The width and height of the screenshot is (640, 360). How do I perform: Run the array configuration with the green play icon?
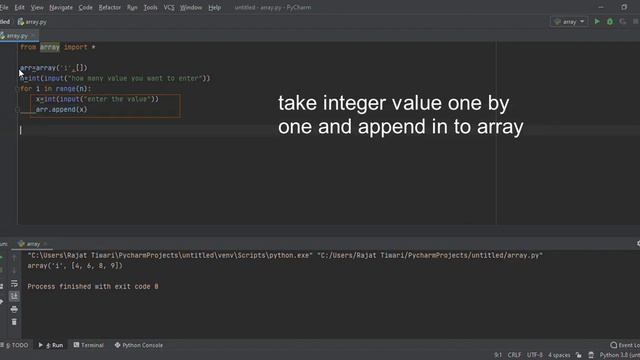[597, 21]
